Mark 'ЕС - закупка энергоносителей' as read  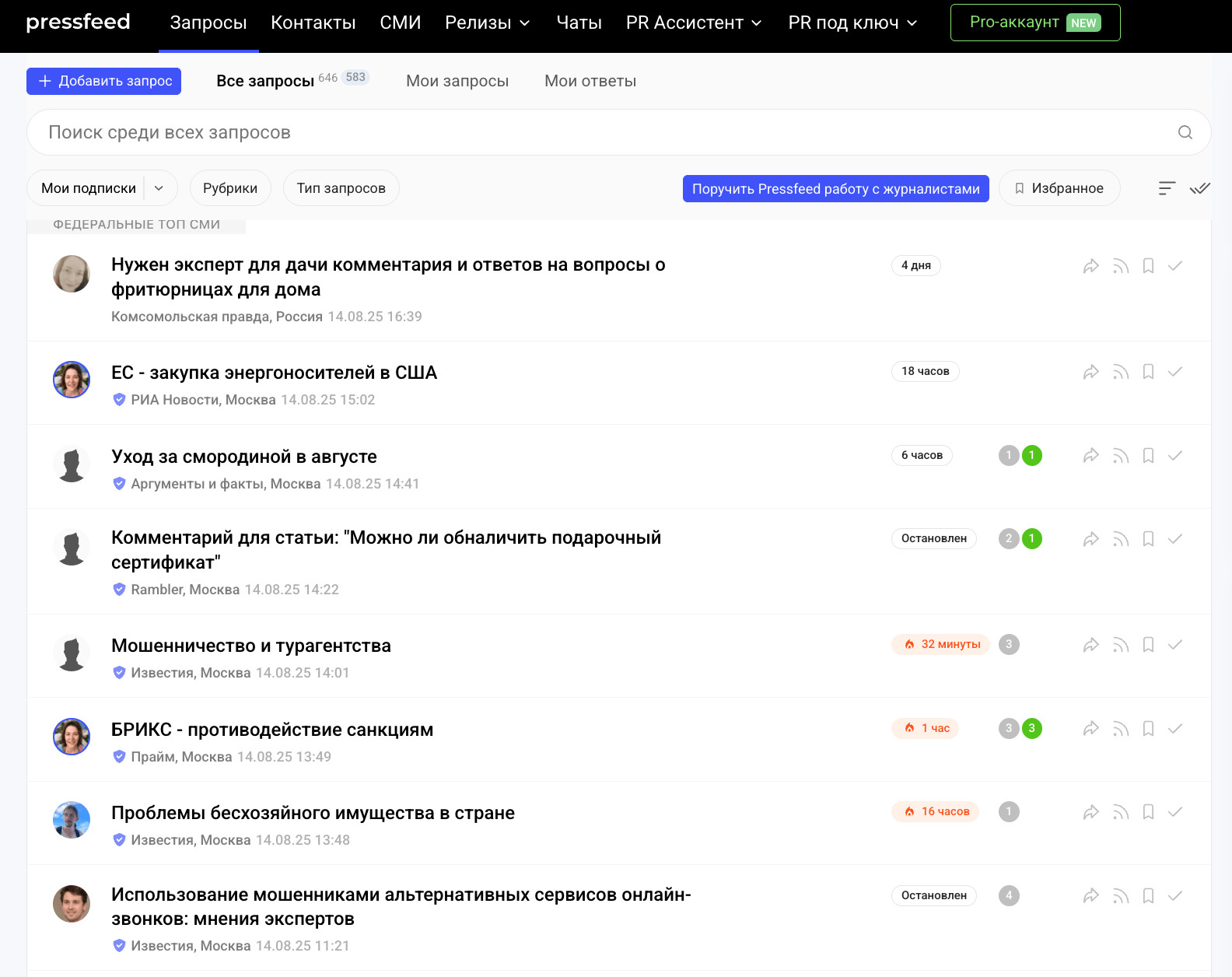tap(1175, 372)
